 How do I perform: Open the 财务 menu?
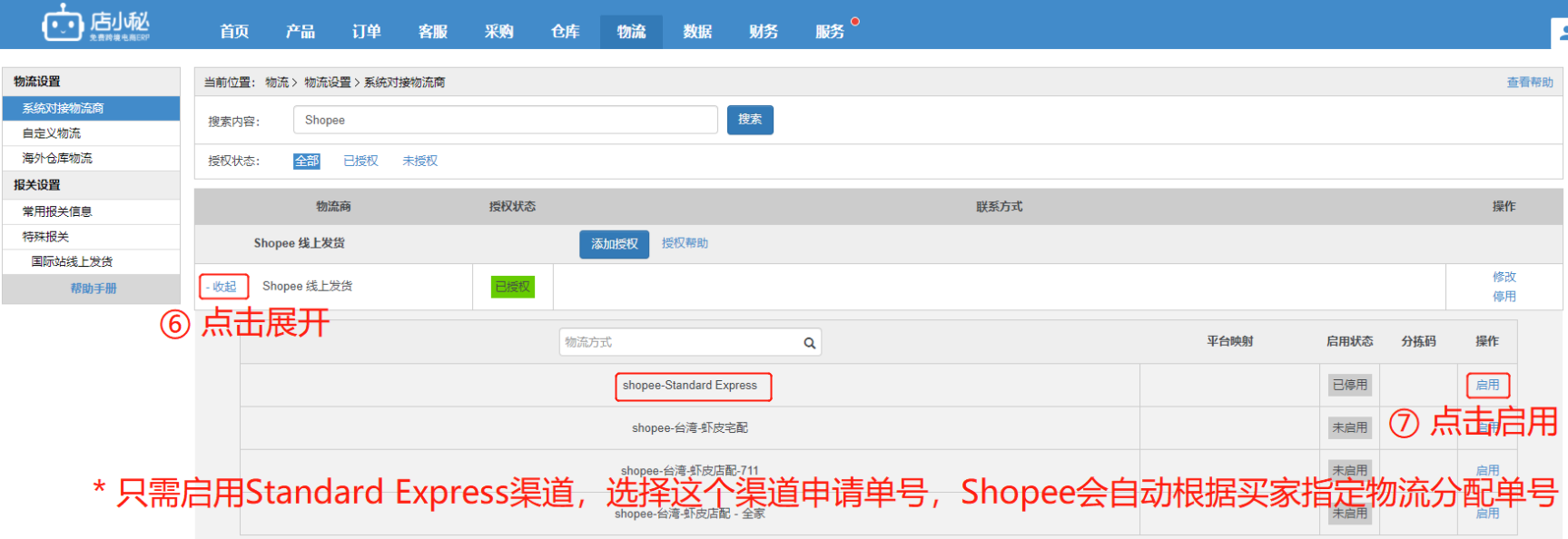point(764,32)
